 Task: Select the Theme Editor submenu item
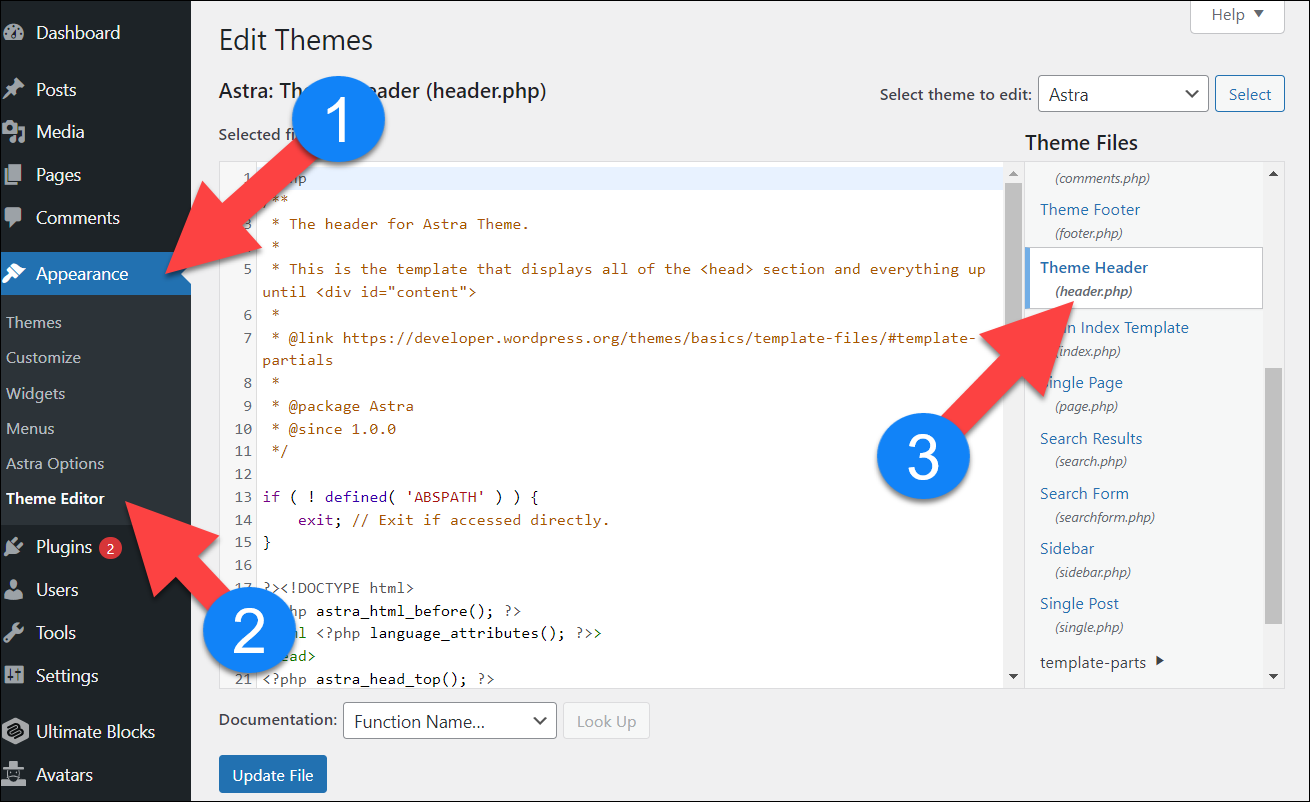(x=55, y=499)
